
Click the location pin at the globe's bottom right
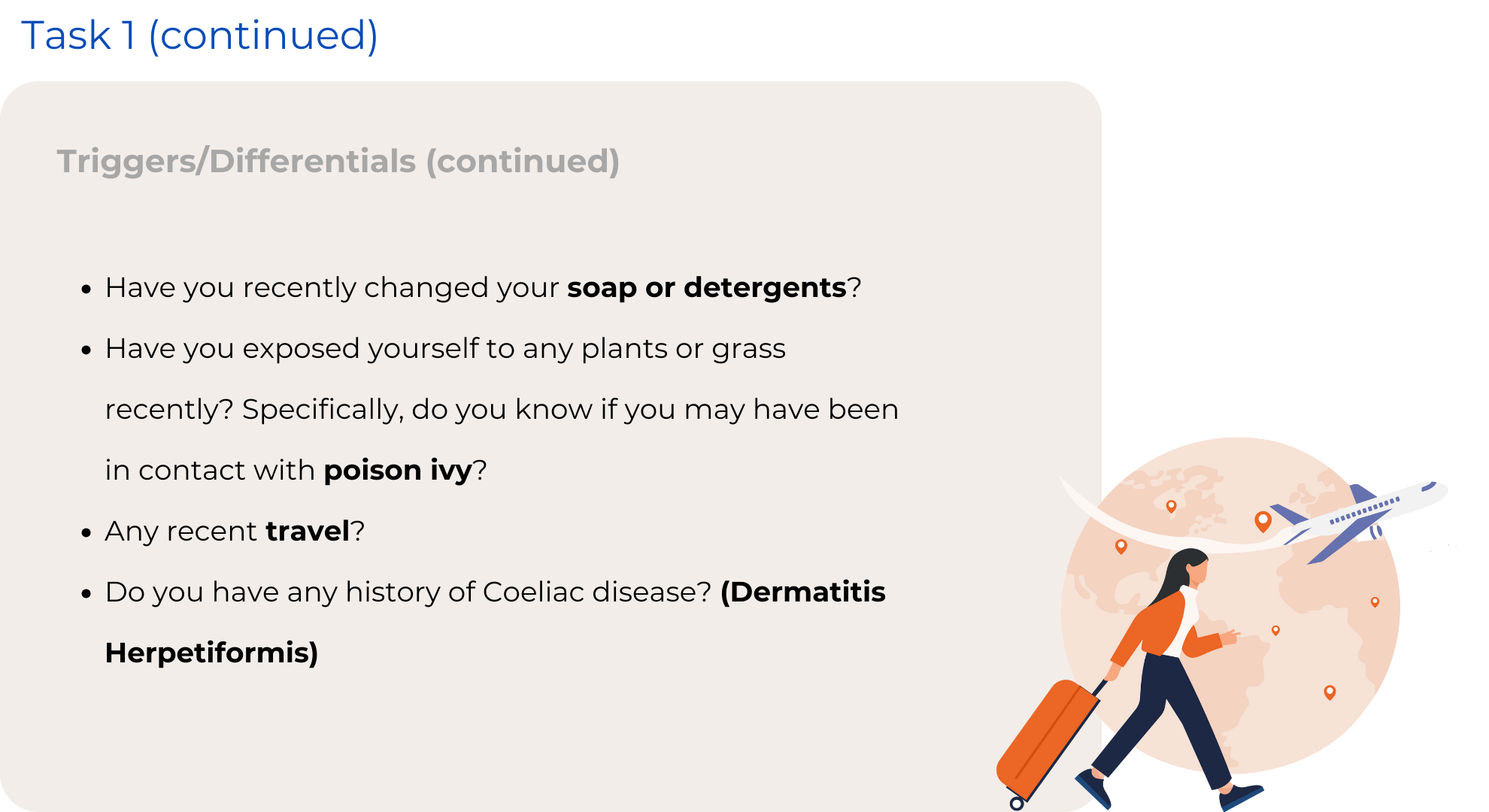pyautogui.click(x=1330, y=692)
